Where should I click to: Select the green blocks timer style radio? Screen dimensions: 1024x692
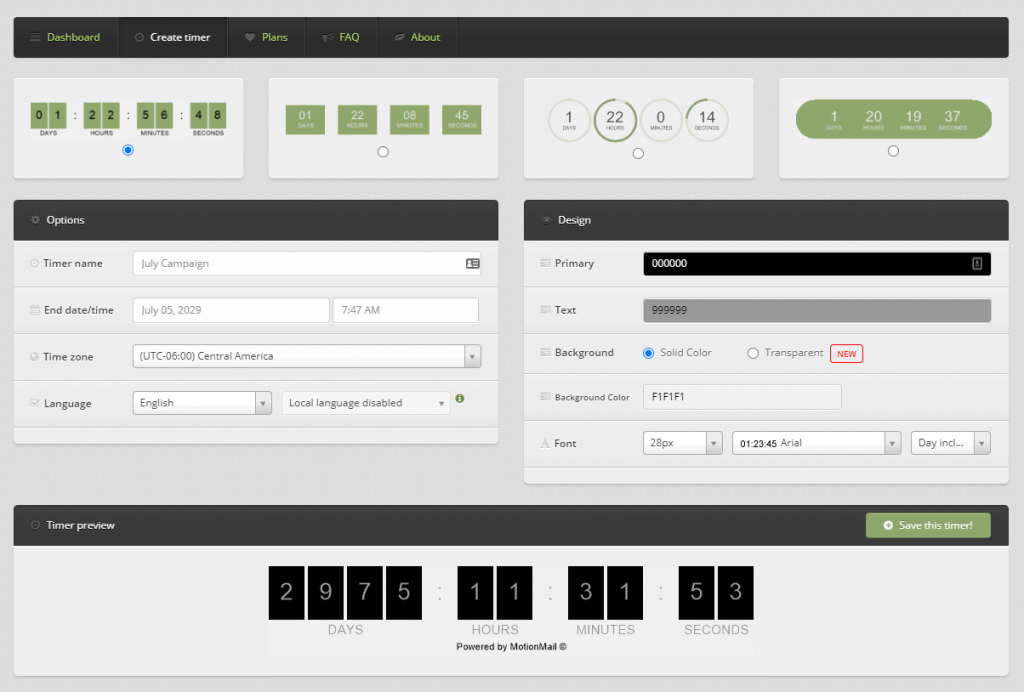(x=383, y=151)
